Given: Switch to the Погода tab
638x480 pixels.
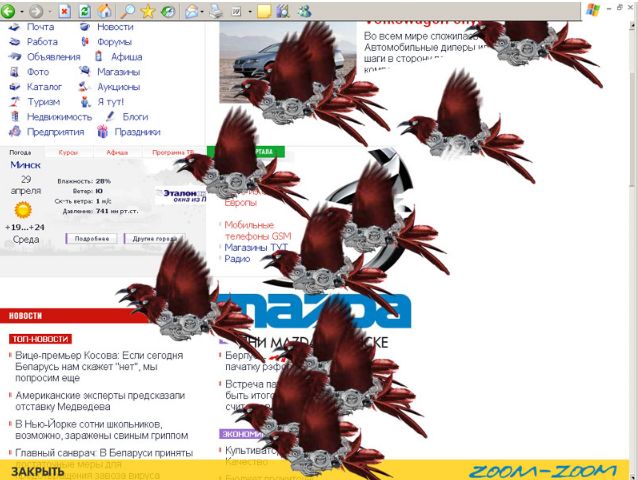Looking at the screenshot, I should 20,153.
